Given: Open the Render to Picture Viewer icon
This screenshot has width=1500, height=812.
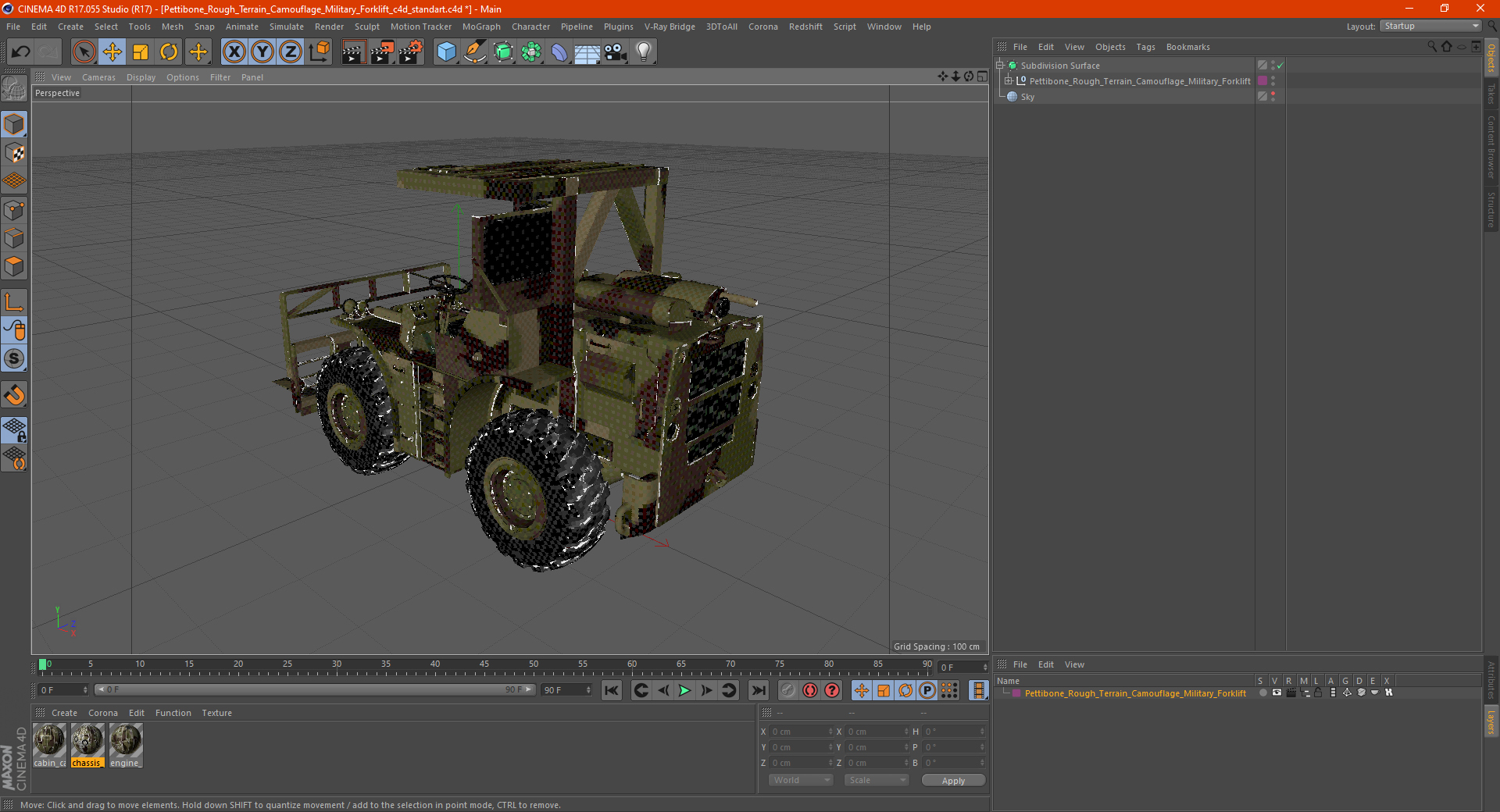Looking at the screenshot, I should pos(382,52).
